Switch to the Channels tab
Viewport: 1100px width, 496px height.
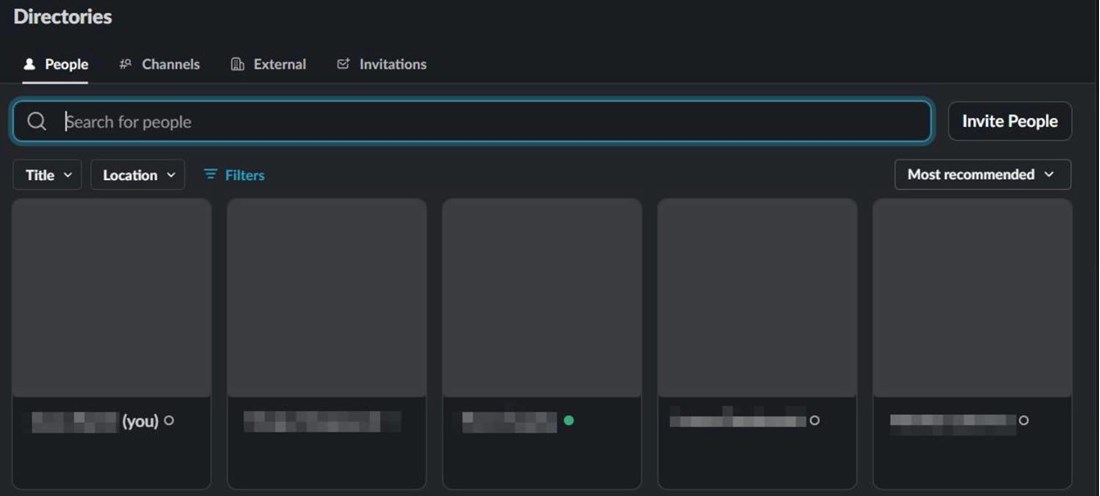[x=170, y=64]
